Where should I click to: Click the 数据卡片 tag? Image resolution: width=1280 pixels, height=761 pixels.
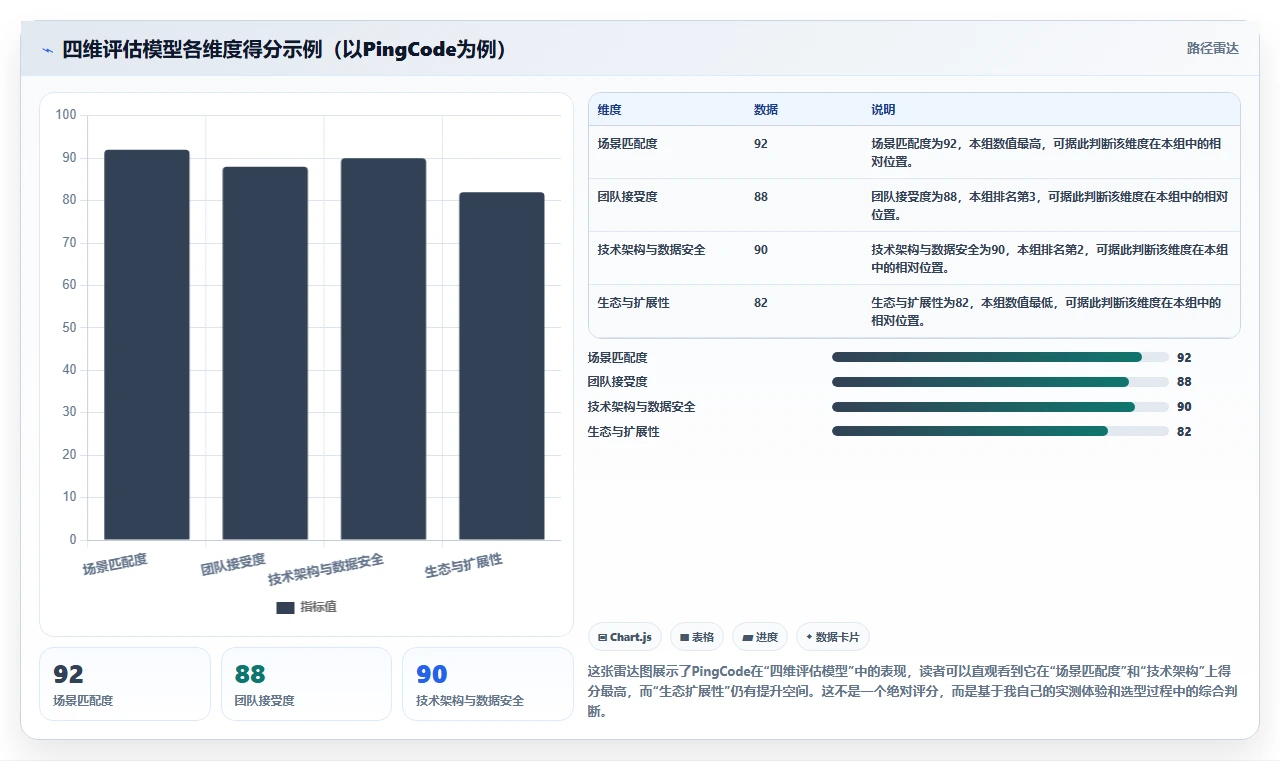click(833, 637)
